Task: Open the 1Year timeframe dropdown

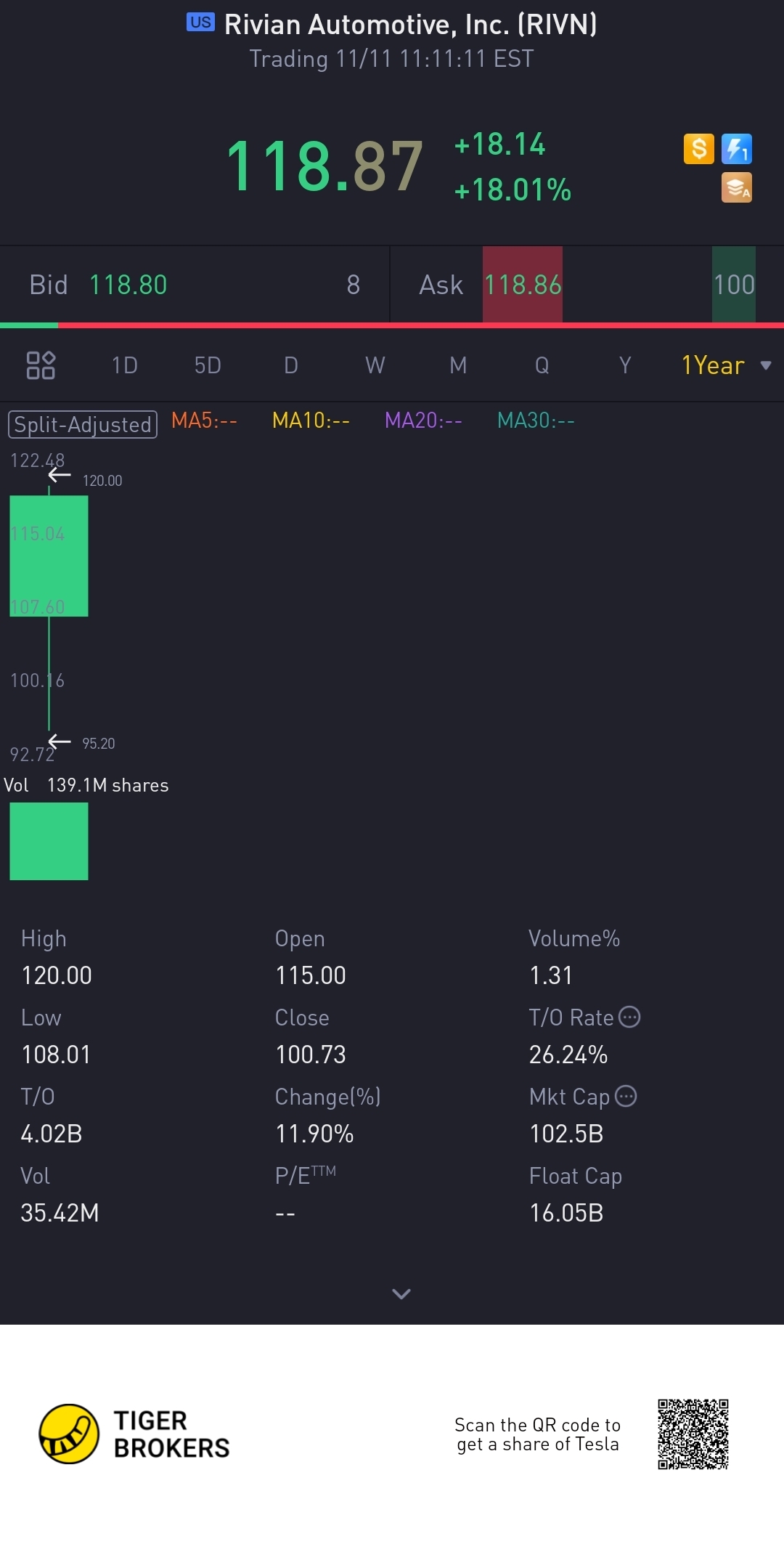Action: tap(725, 365)
